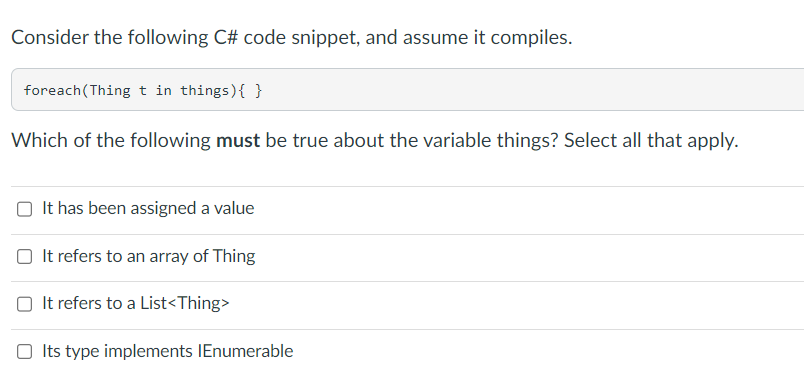Enable the 'Its type implements IEnumerable' checkbox
Image resolution: width=804 pixels, height=374 pixels.
(24, 351)
